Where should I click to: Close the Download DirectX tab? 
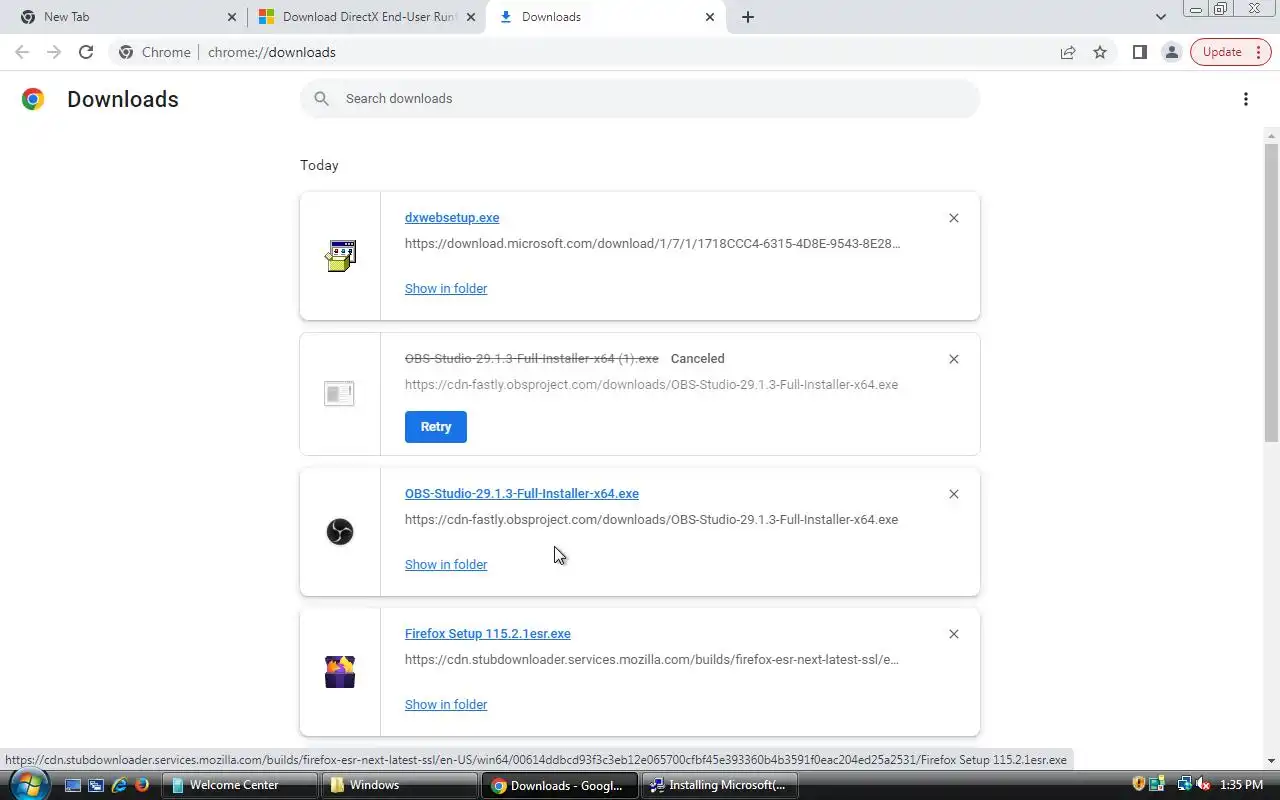[x=471, y=17]
